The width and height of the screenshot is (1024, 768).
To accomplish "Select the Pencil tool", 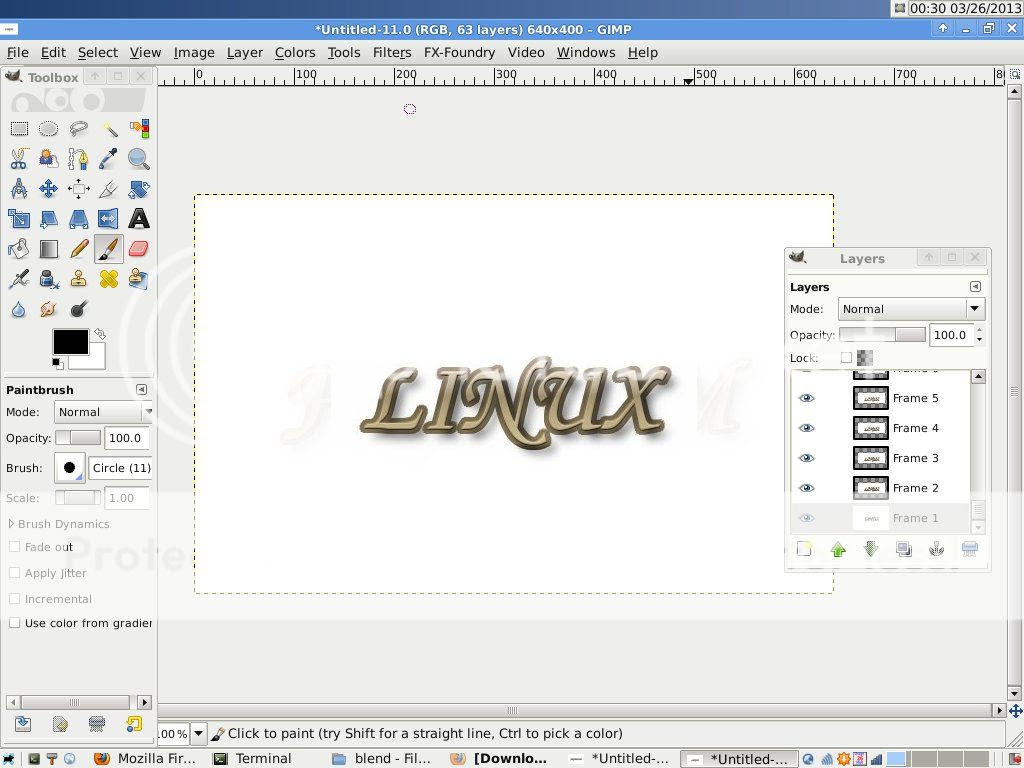I will (x=78, y=249).
